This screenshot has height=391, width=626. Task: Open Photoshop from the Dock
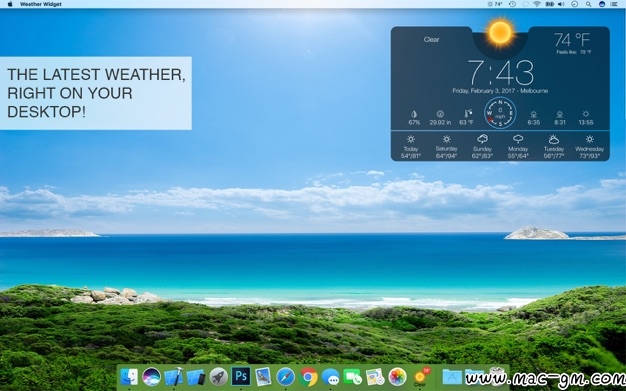[x=241, y=376]
